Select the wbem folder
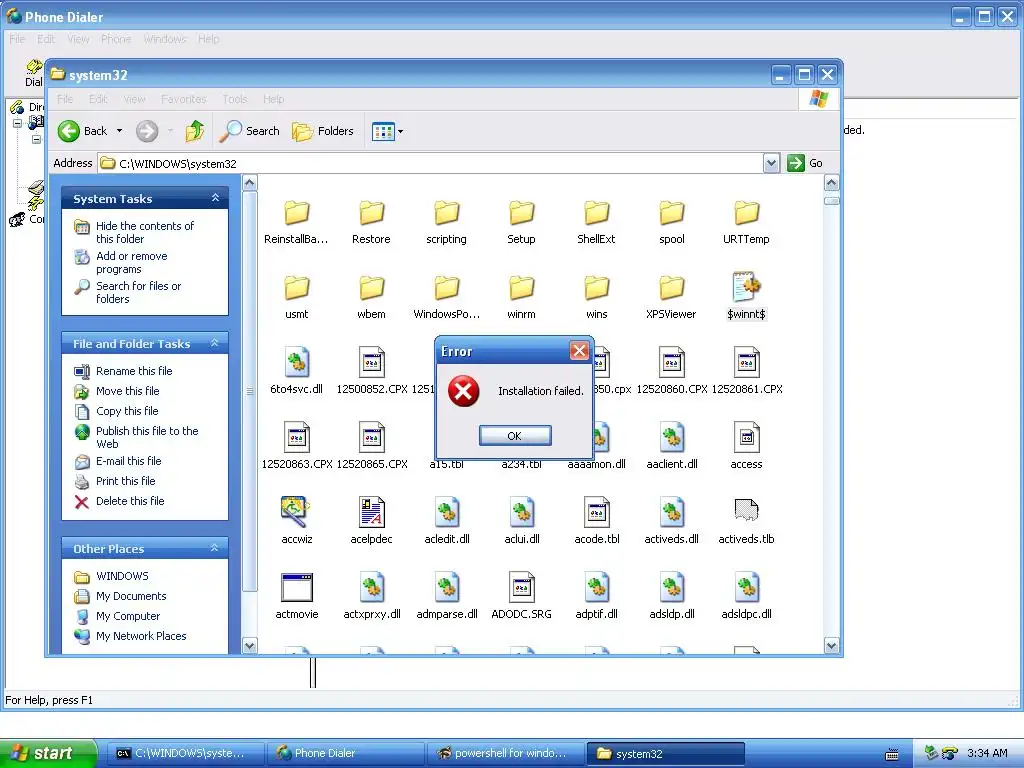The height and width of the screenshot is (768, 1024). [371, 297]
